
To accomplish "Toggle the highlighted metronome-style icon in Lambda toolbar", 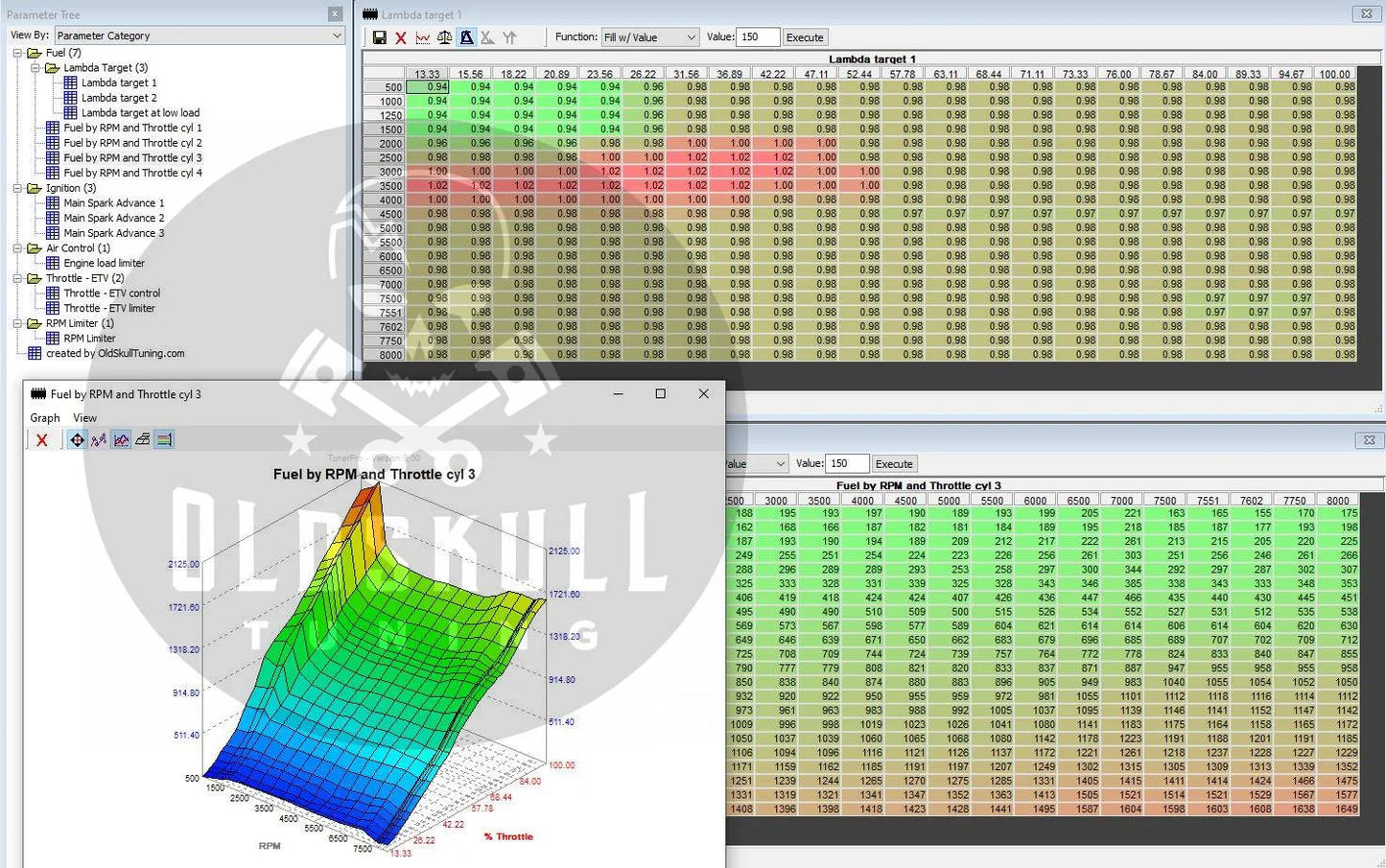I will pyautogui.click(x=466, y=37).
